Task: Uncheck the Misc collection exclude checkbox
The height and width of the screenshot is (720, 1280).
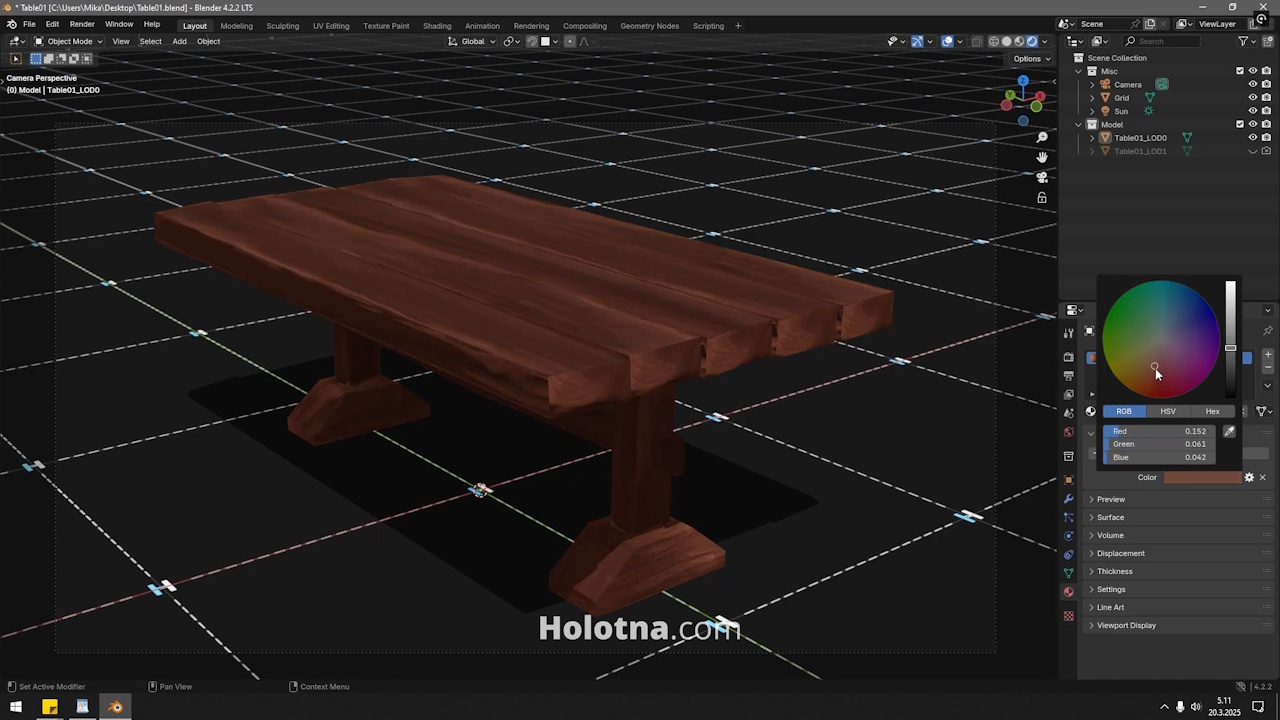Action: (1240, 71)
